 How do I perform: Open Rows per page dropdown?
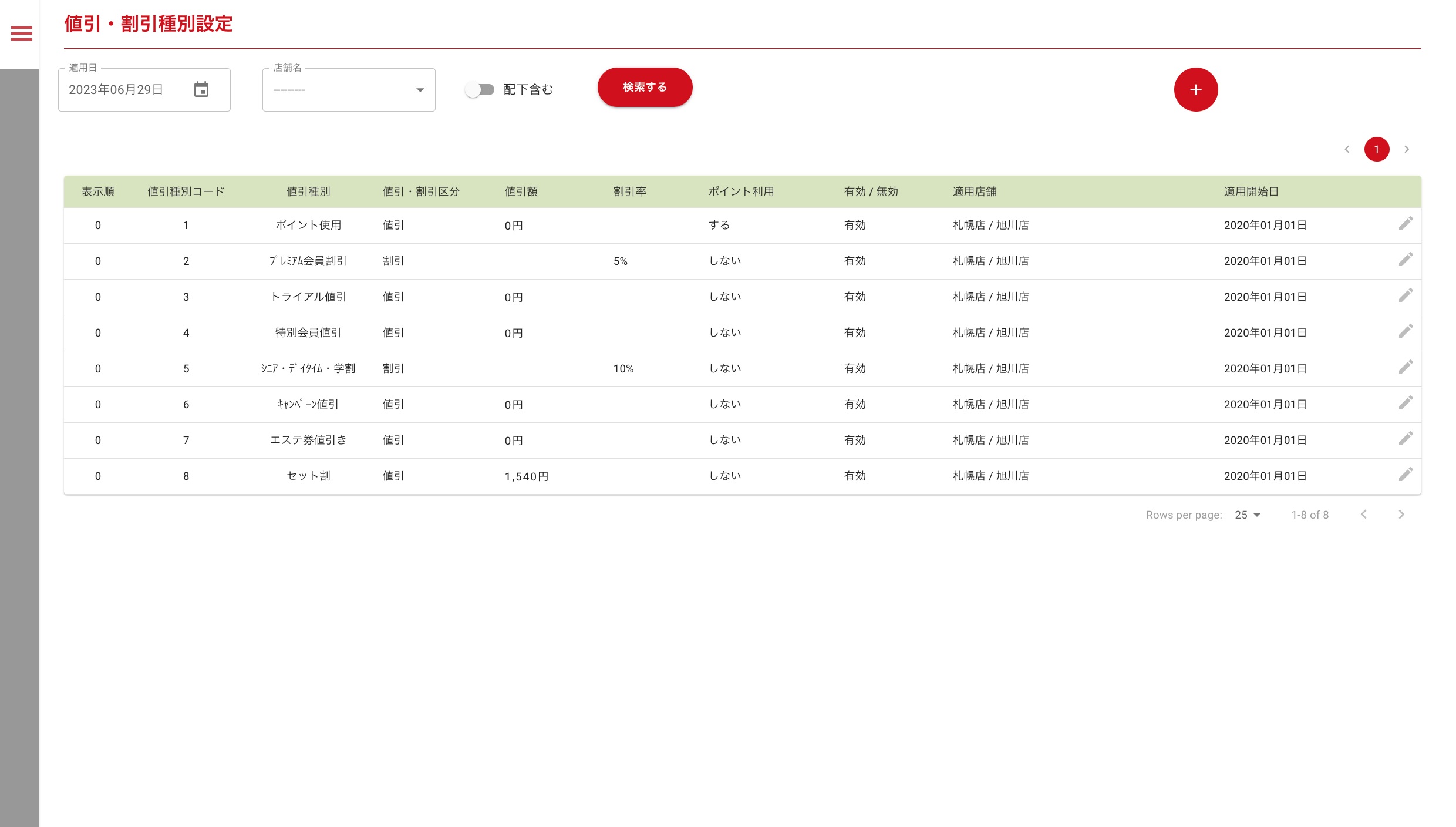coord(1248,515)
